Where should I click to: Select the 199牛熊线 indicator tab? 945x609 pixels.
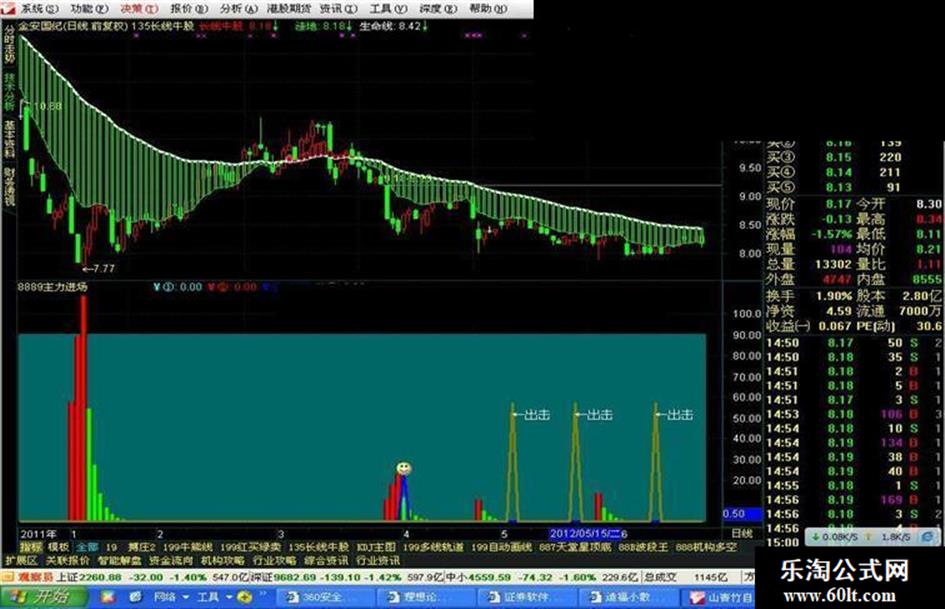[188, 547]
